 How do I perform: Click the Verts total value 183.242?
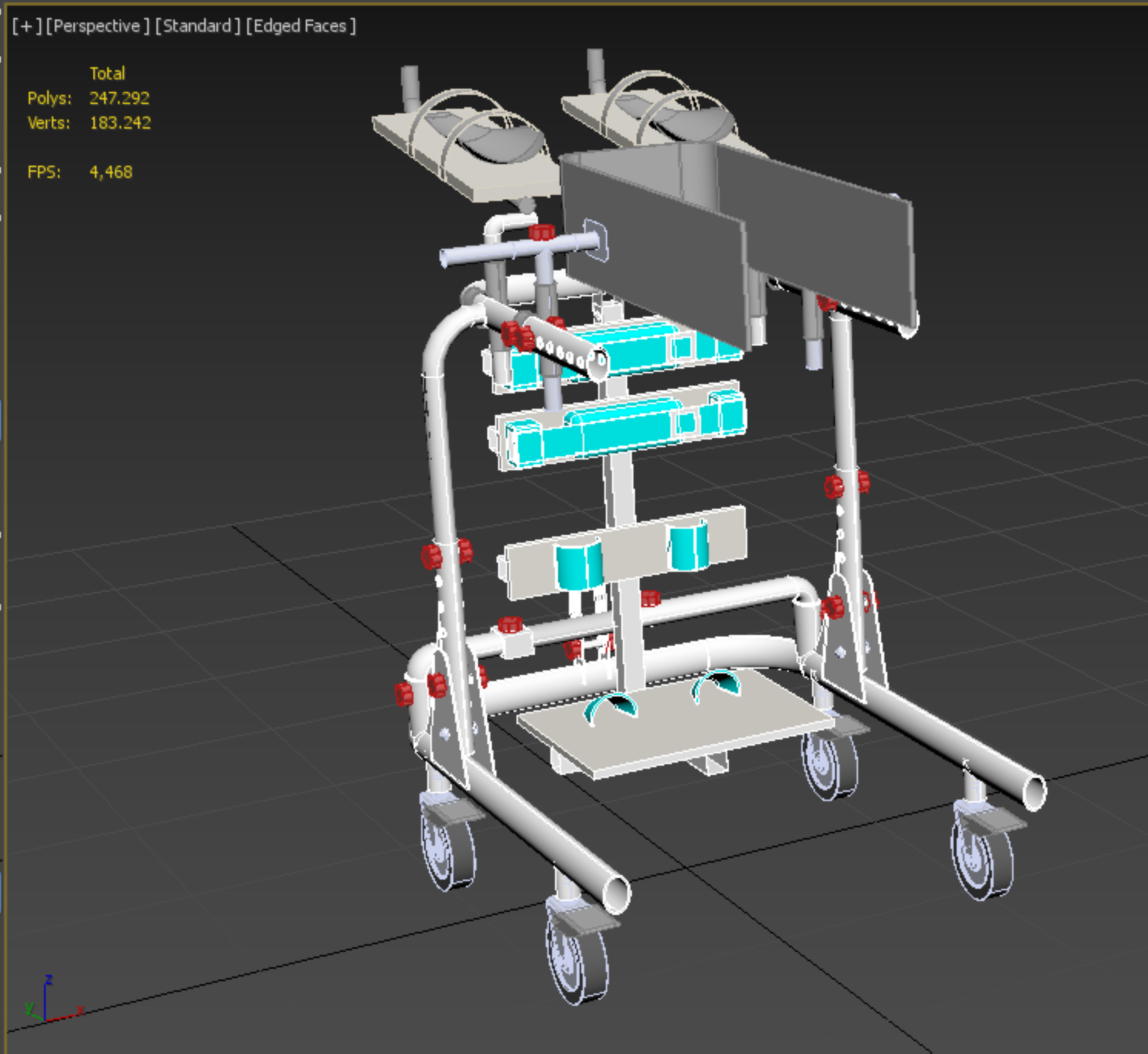[120, 123]
